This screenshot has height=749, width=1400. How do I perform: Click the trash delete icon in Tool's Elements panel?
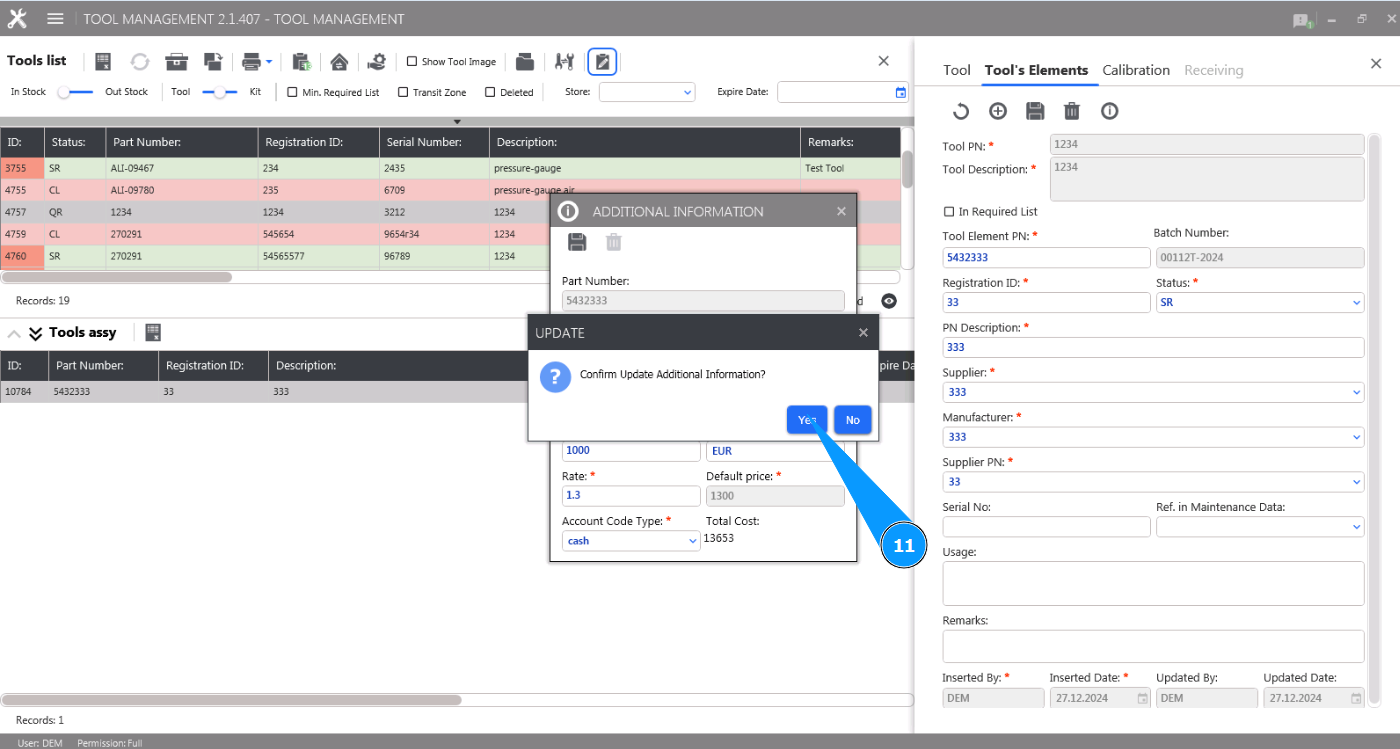coord(1072,111)
